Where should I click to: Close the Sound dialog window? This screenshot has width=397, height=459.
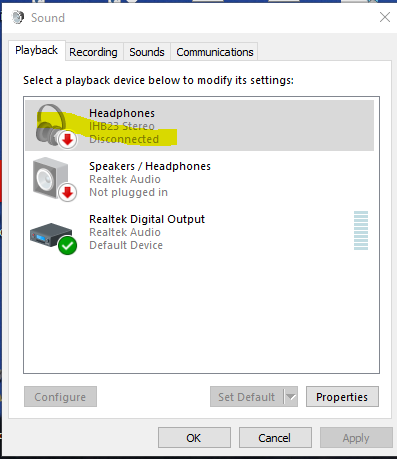[385, 17]
